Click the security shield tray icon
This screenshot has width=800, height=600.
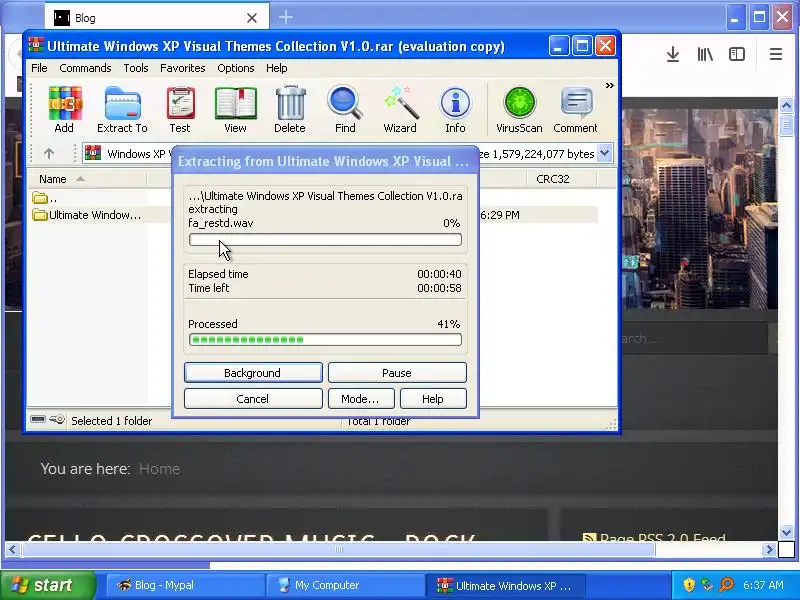689,585
